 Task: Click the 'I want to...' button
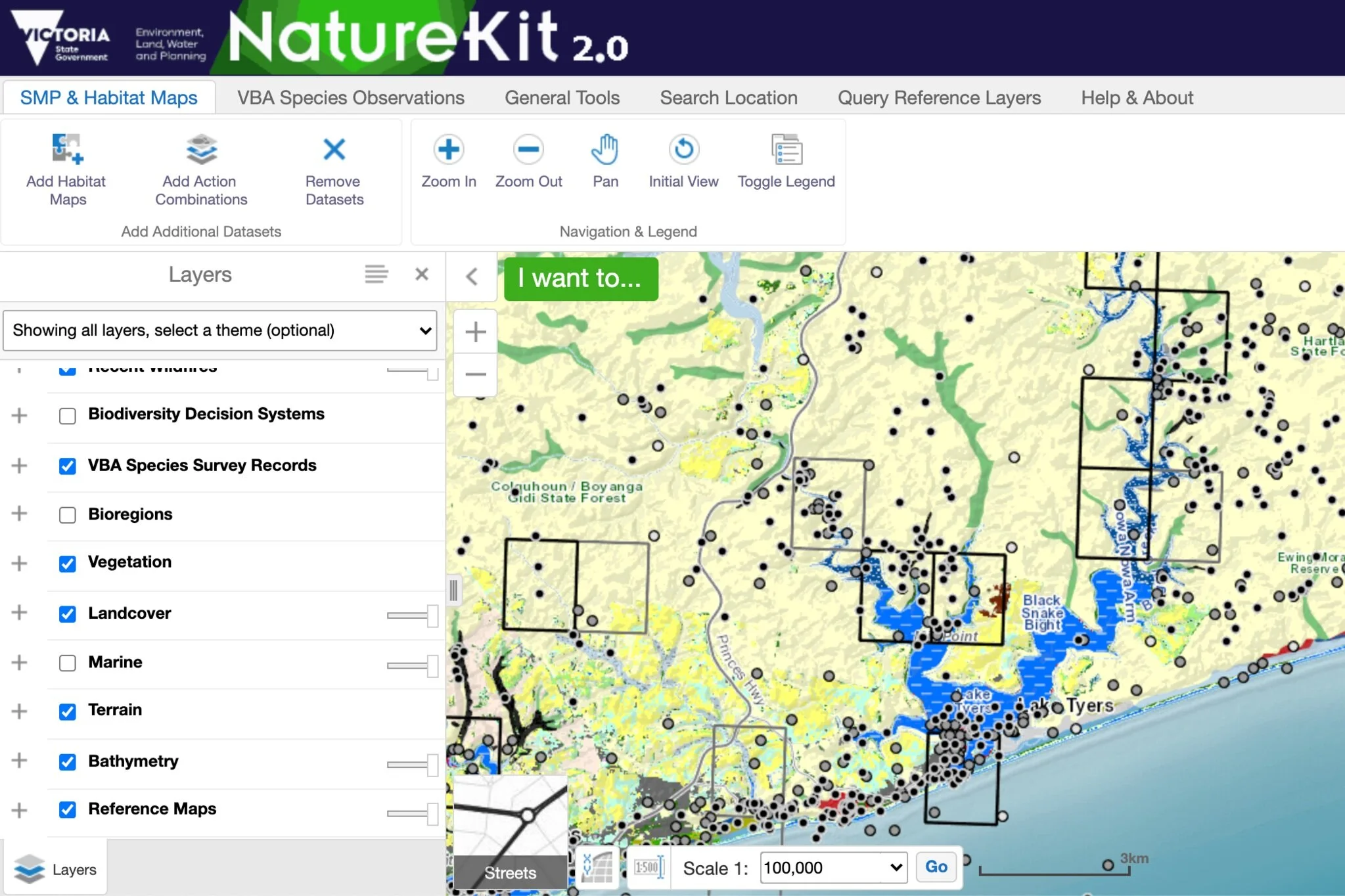(x=580, y=279)
